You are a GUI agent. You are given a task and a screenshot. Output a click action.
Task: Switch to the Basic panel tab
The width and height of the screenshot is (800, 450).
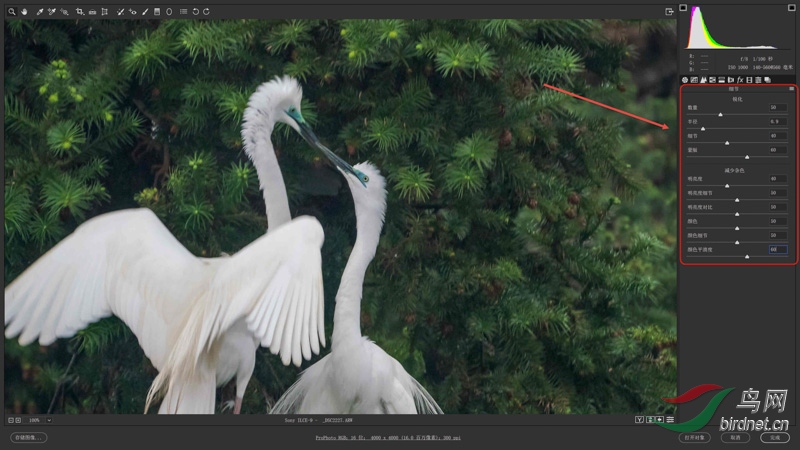click(686, 79)
